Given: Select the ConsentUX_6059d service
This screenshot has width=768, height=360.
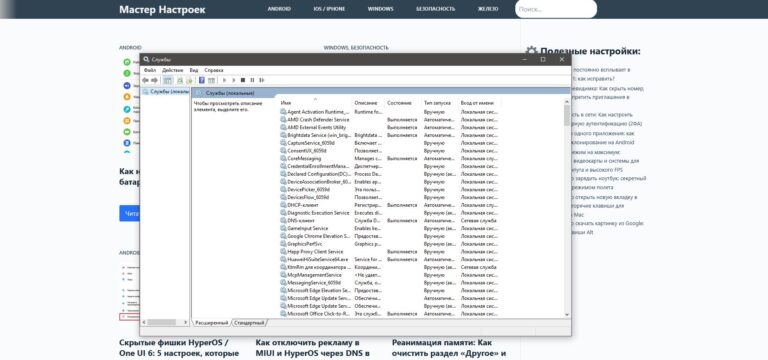Looking at the screenshot, I should pyautogui.click(x=390, y=150).
